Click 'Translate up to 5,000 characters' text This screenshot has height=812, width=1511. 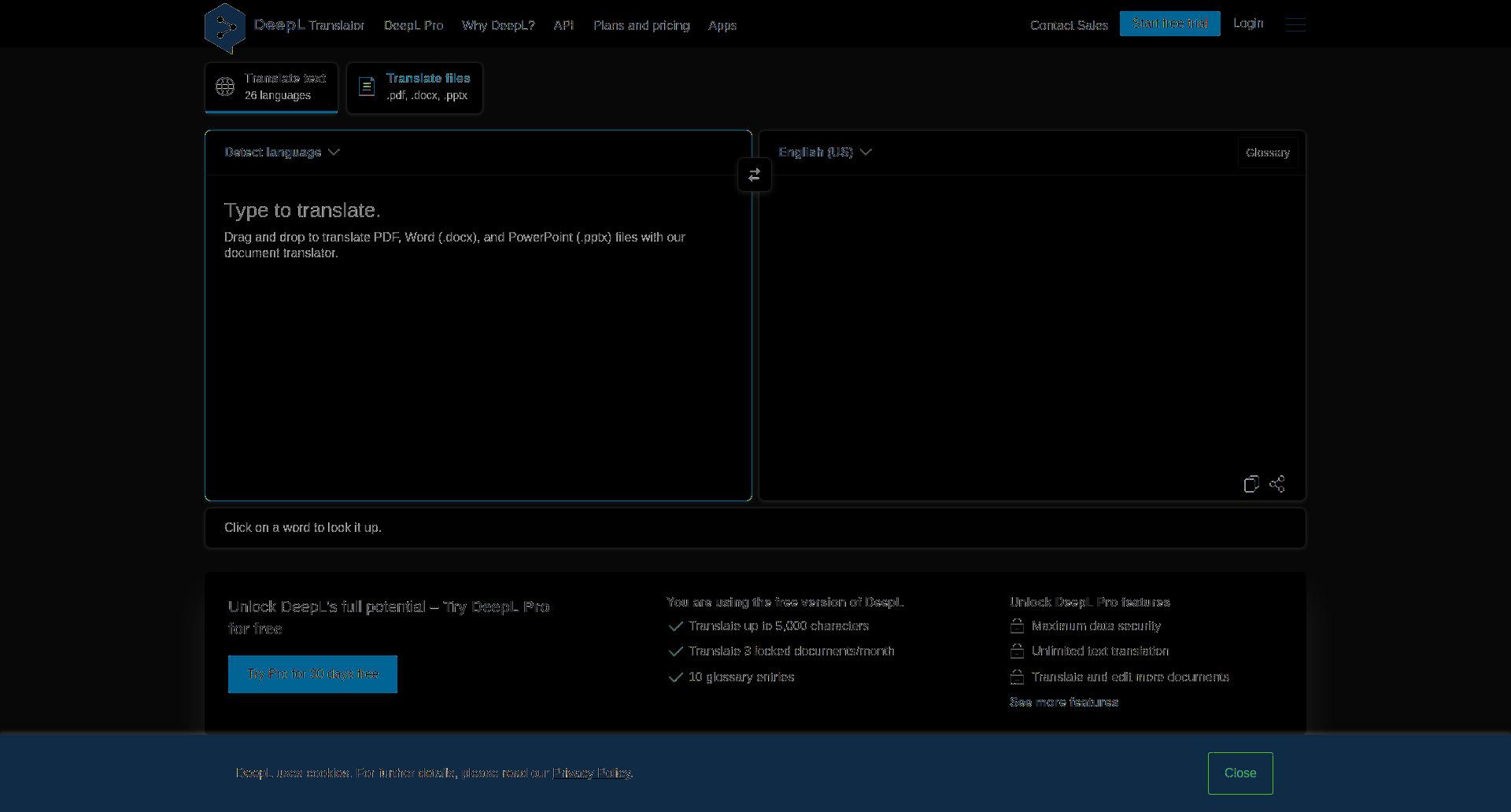[x=778, y=626]
